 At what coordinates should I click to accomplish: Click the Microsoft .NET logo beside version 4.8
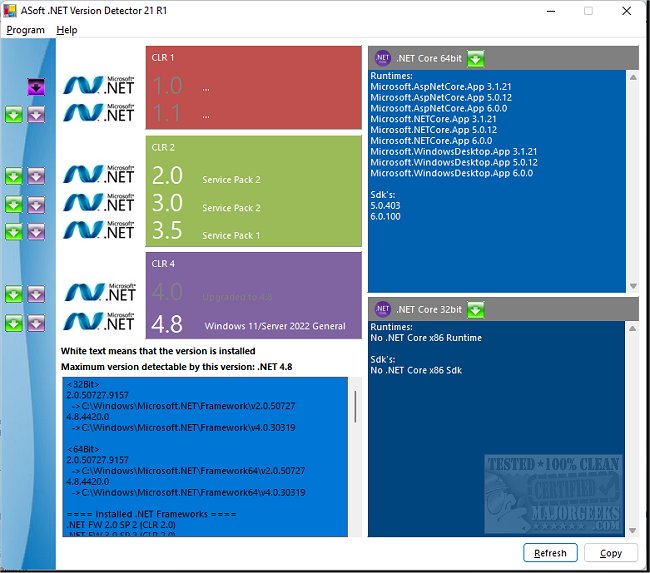click(99, 321)
